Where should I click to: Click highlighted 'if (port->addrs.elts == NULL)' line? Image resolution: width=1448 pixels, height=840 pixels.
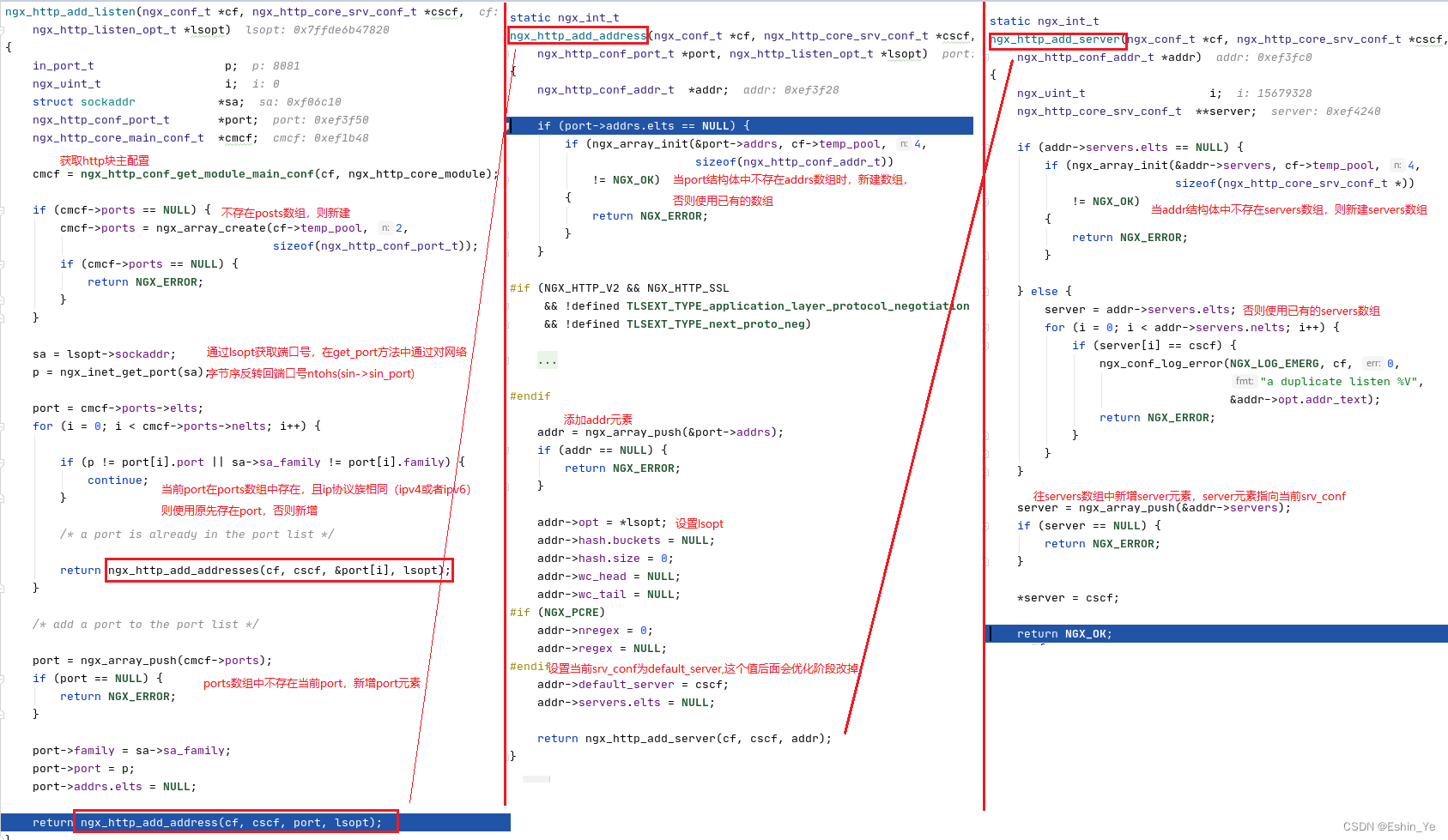740,126
